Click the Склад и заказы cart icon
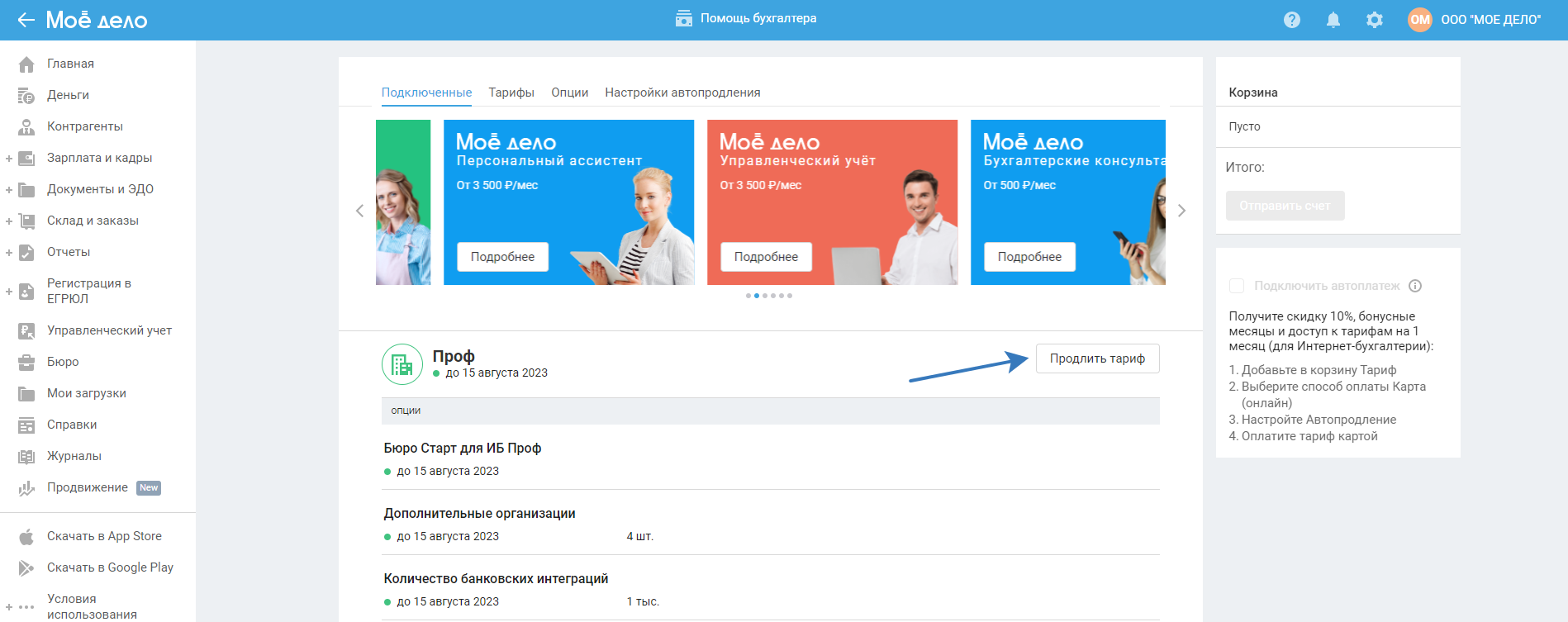This screenshot has width=1568, height=622. click(x=26, y=221)
